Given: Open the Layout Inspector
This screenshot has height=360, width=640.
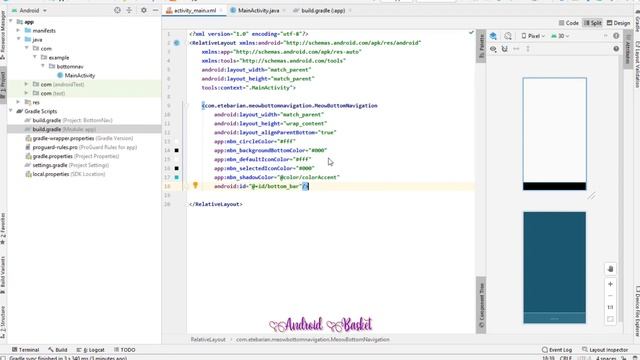Looking at the screenshot, I should pos(605,350).
